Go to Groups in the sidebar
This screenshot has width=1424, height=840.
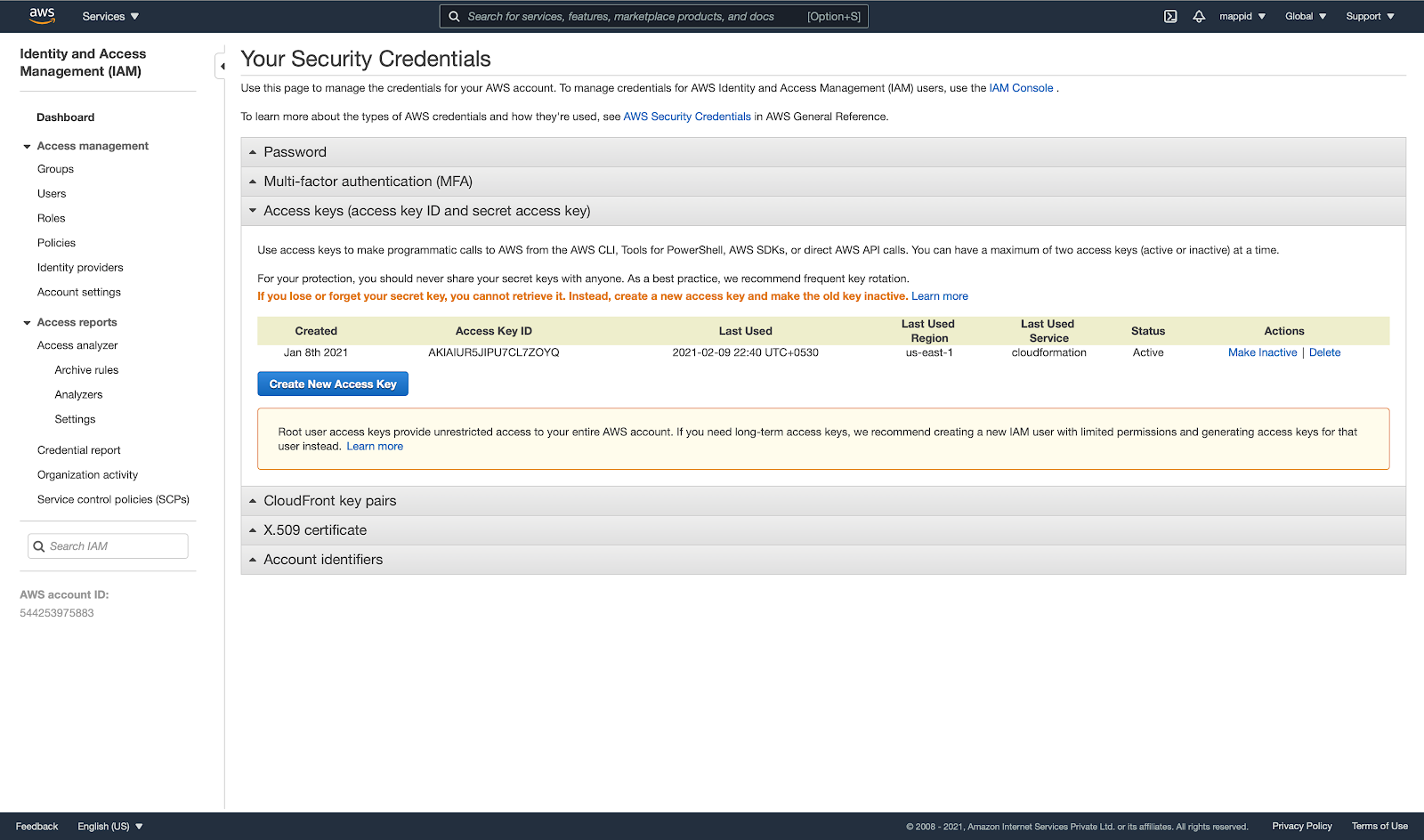point(55,169)
